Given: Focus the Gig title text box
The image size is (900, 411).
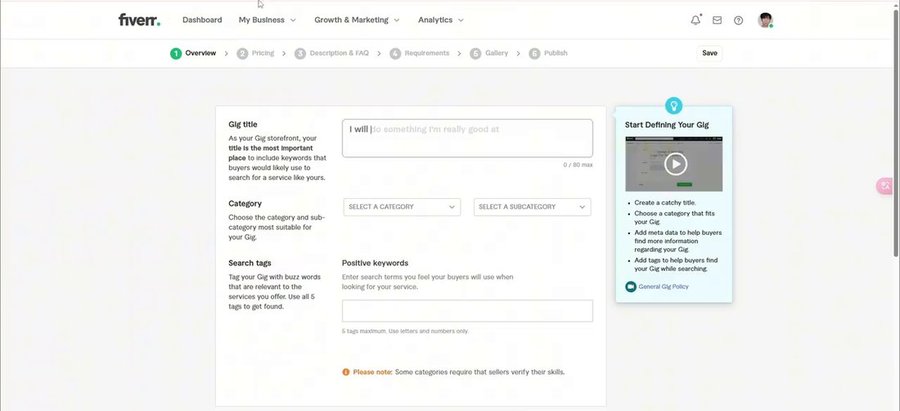Looking at the screenshot, I should click(467, 138).
